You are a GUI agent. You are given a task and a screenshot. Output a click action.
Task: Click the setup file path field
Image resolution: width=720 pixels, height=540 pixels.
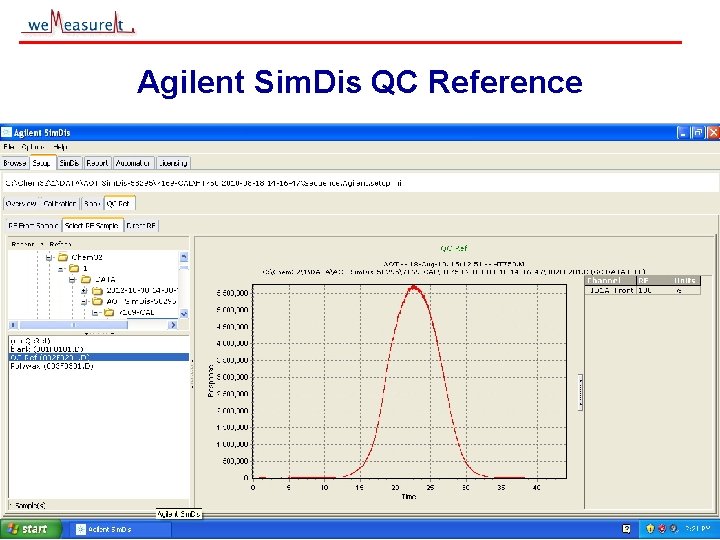[x=360, y=183]
